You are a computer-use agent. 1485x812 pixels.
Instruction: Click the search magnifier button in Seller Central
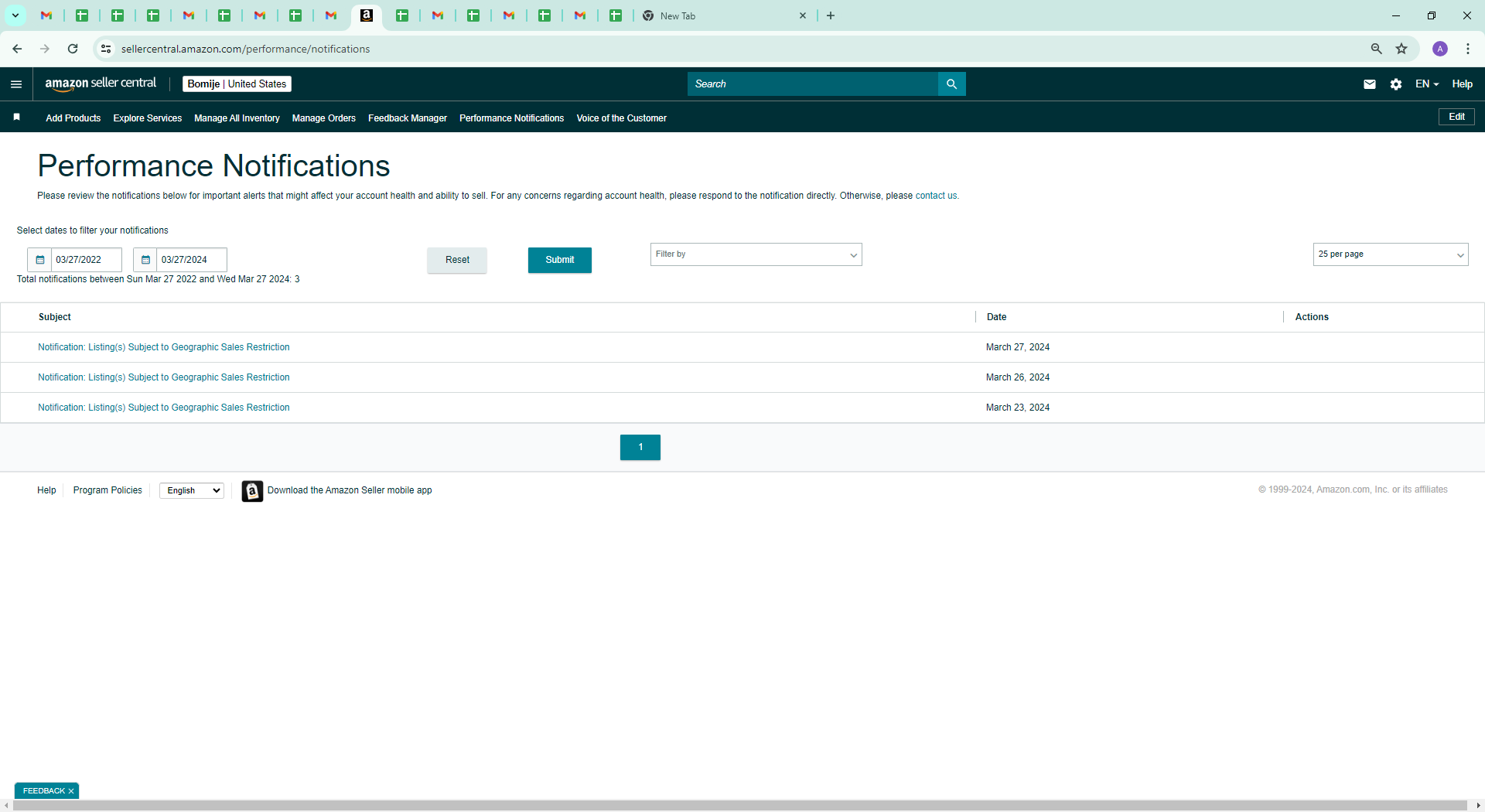click(951, 84)
